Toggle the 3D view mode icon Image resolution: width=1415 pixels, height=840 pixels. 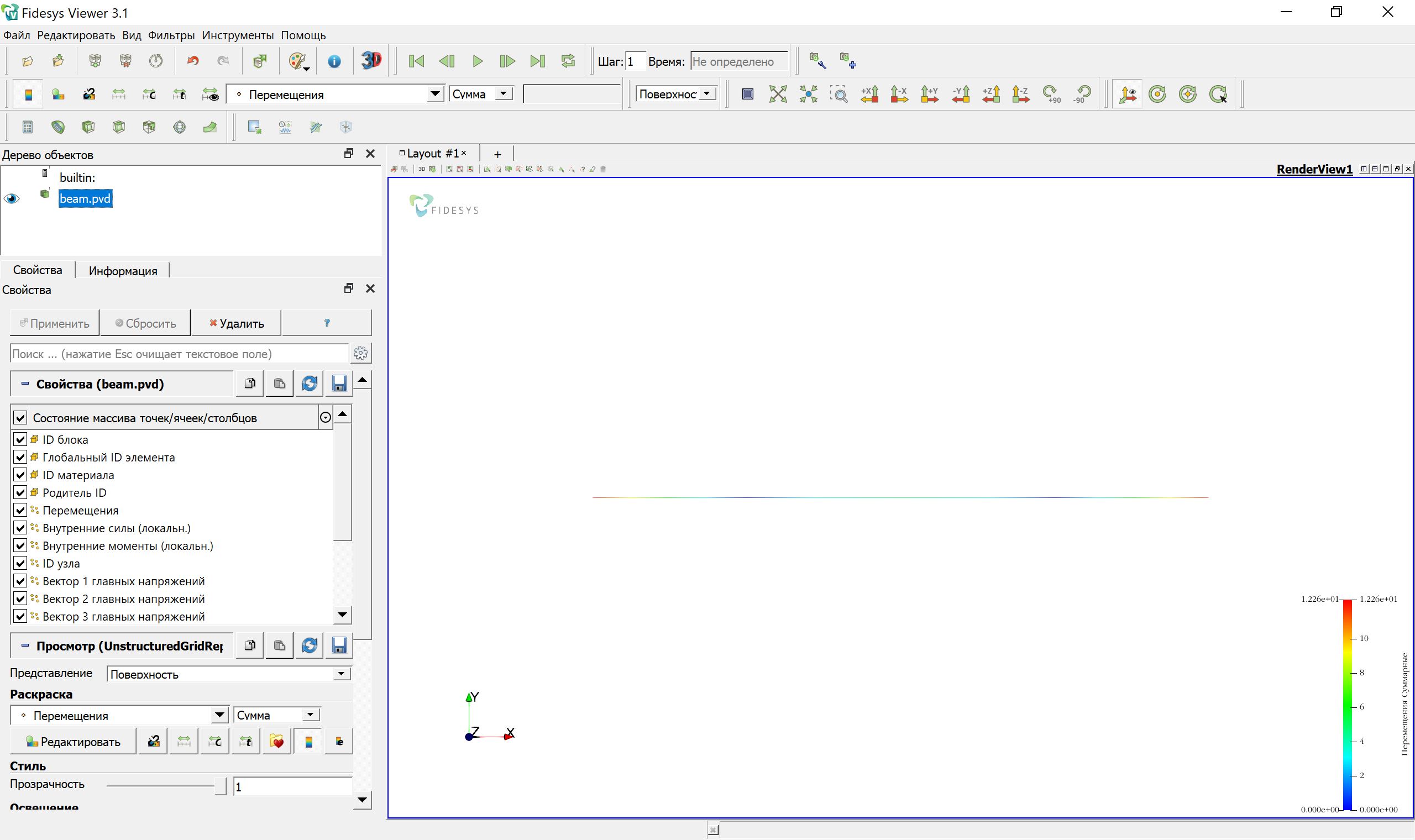tap(371, 60)
